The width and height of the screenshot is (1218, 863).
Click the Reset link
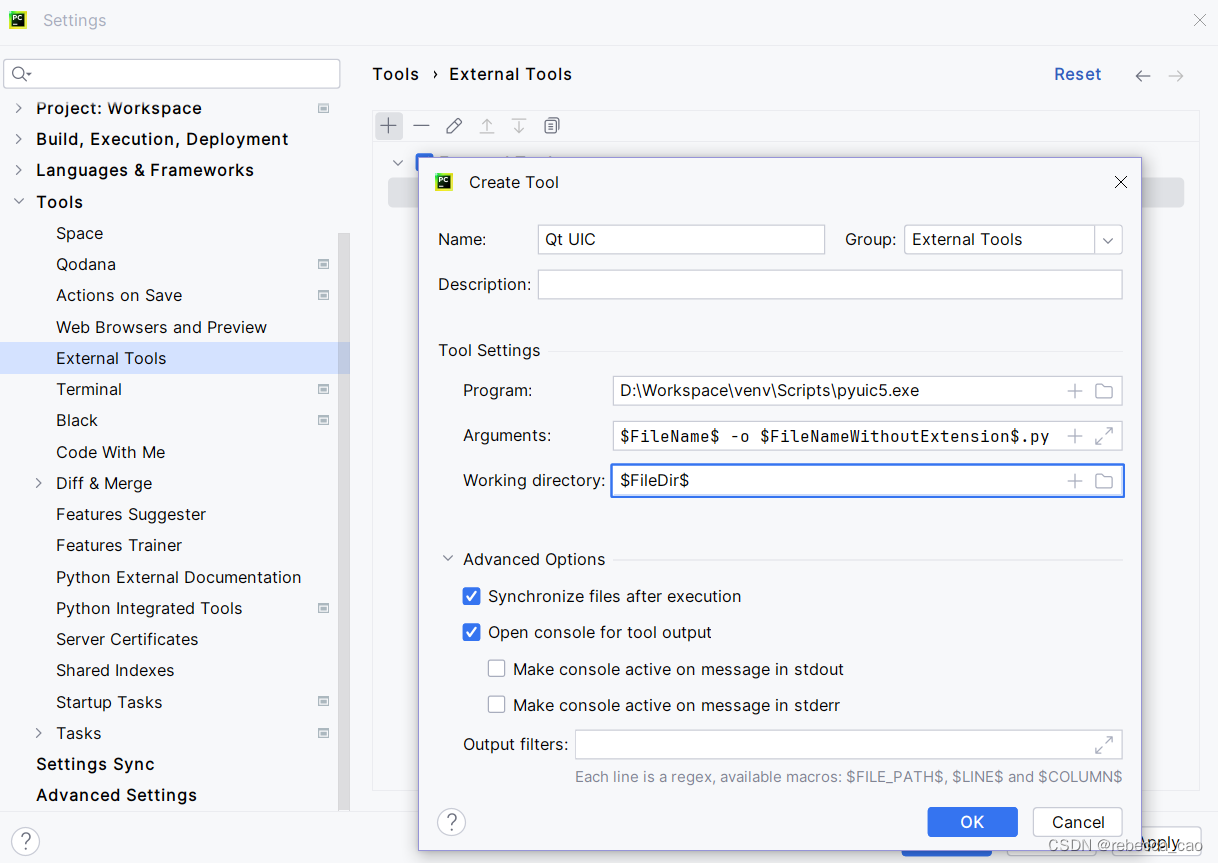1077,73
